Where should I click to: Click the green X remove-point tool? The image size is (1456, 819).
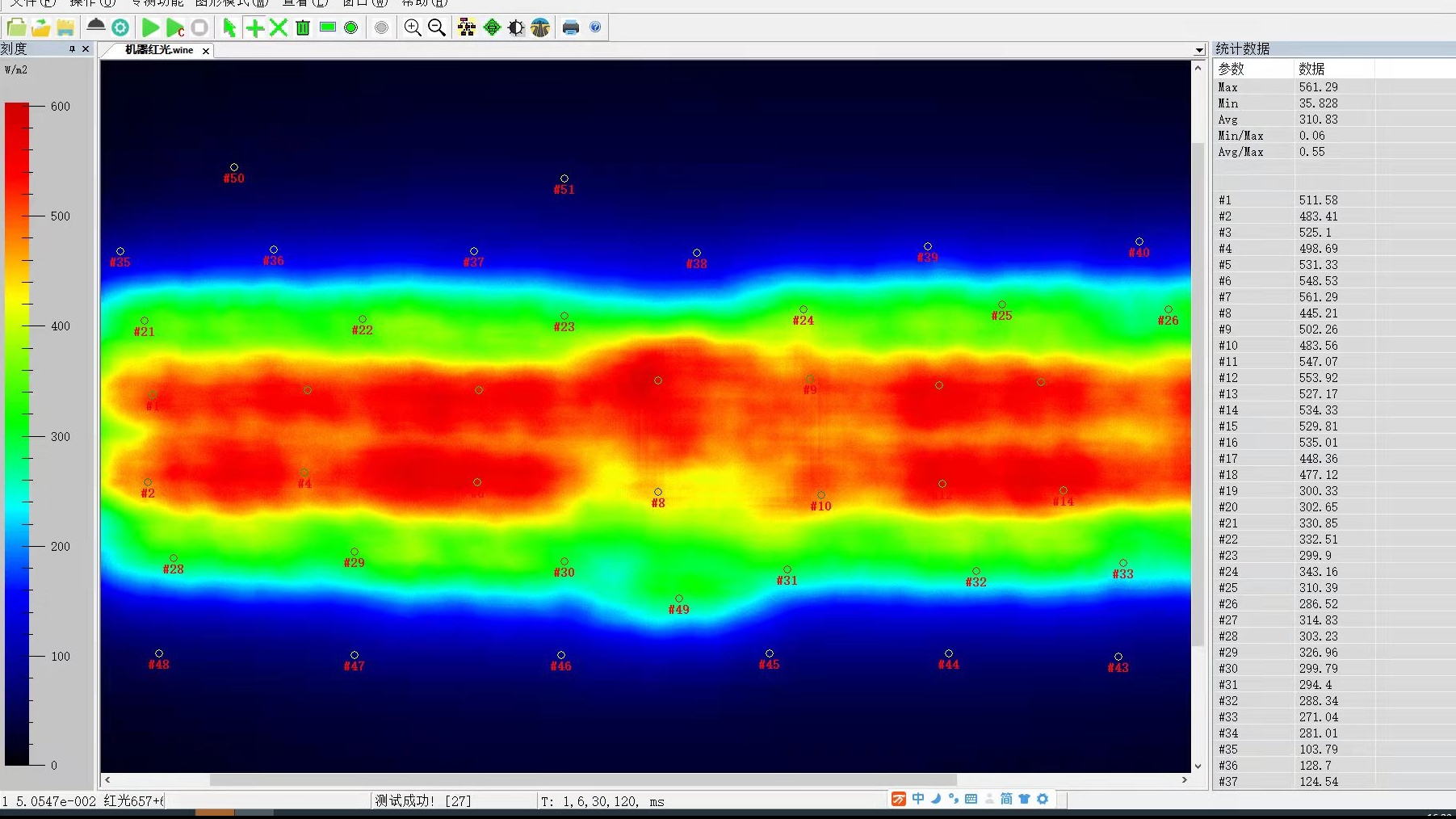(x=279, y=27)
